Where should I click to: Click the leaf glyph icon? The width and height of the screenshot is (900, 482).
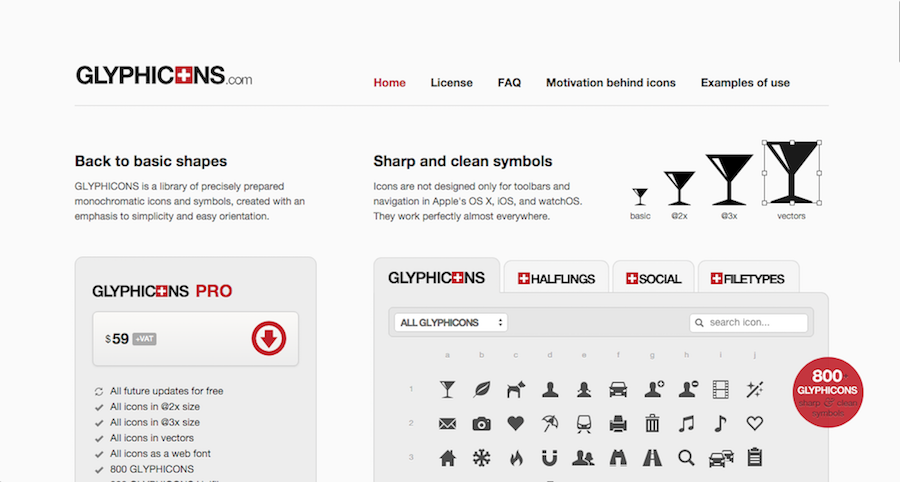[x=481, y=389]
